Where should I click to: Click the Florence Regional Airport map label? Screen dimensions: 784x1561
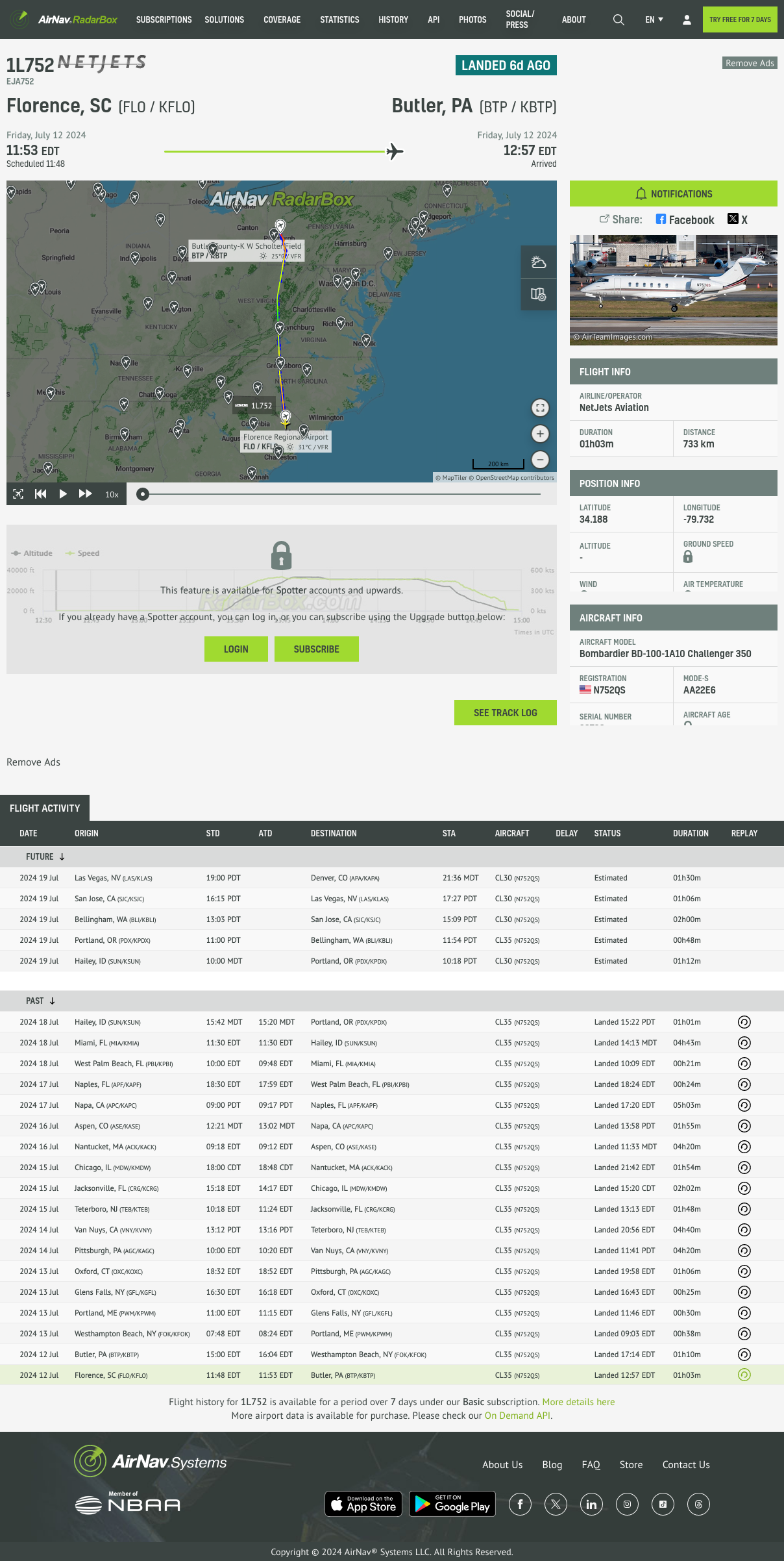(286, 442)
